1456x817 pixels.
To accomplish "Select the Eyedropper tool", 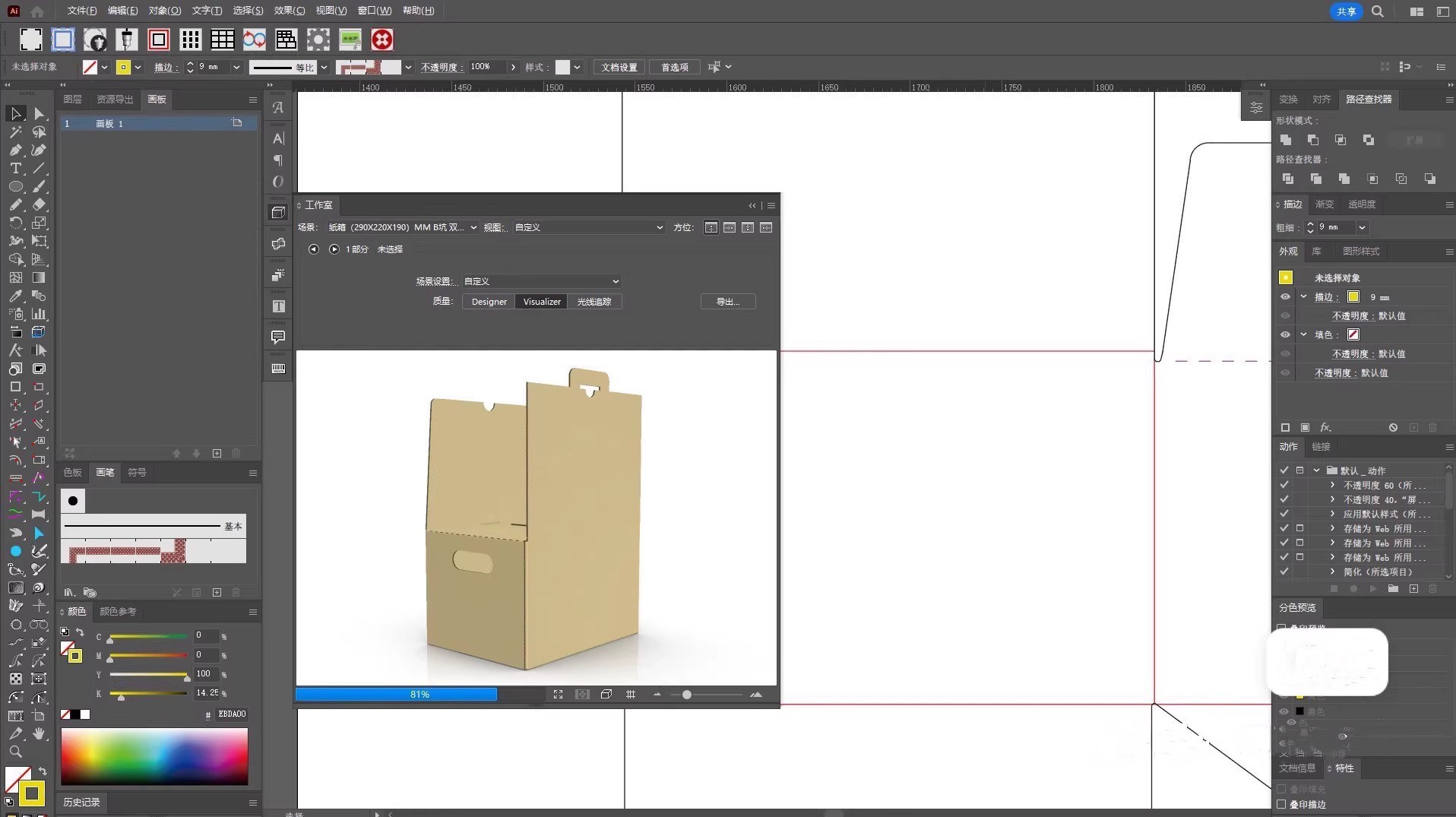I will coord(16,296).
